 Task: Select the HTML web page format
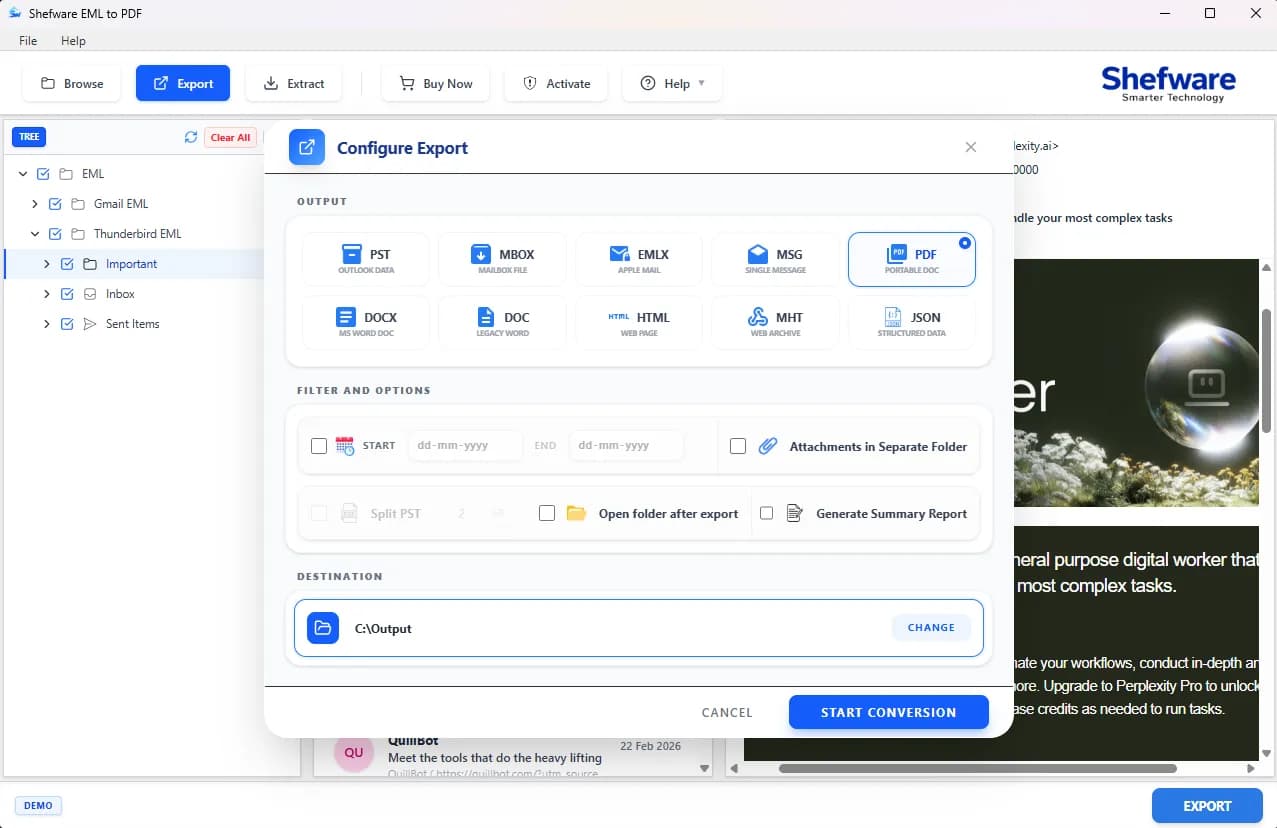[639, 323]
